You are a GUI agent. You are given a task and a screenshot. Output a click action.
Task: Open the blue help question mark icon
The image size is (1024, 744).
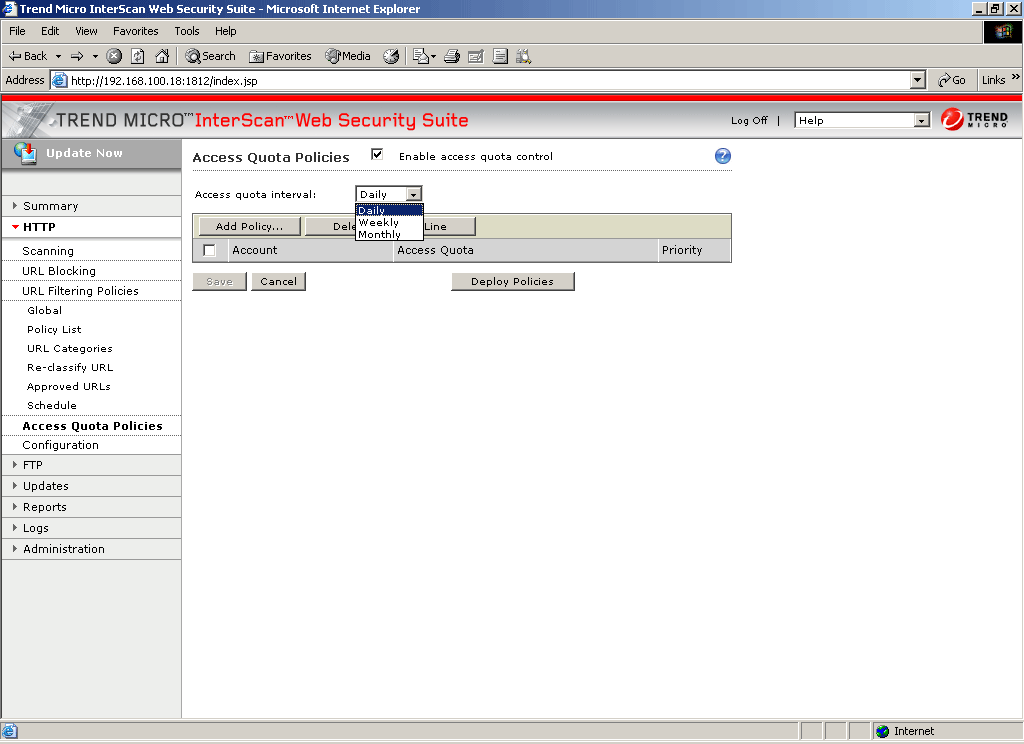[x=723, y=156]
